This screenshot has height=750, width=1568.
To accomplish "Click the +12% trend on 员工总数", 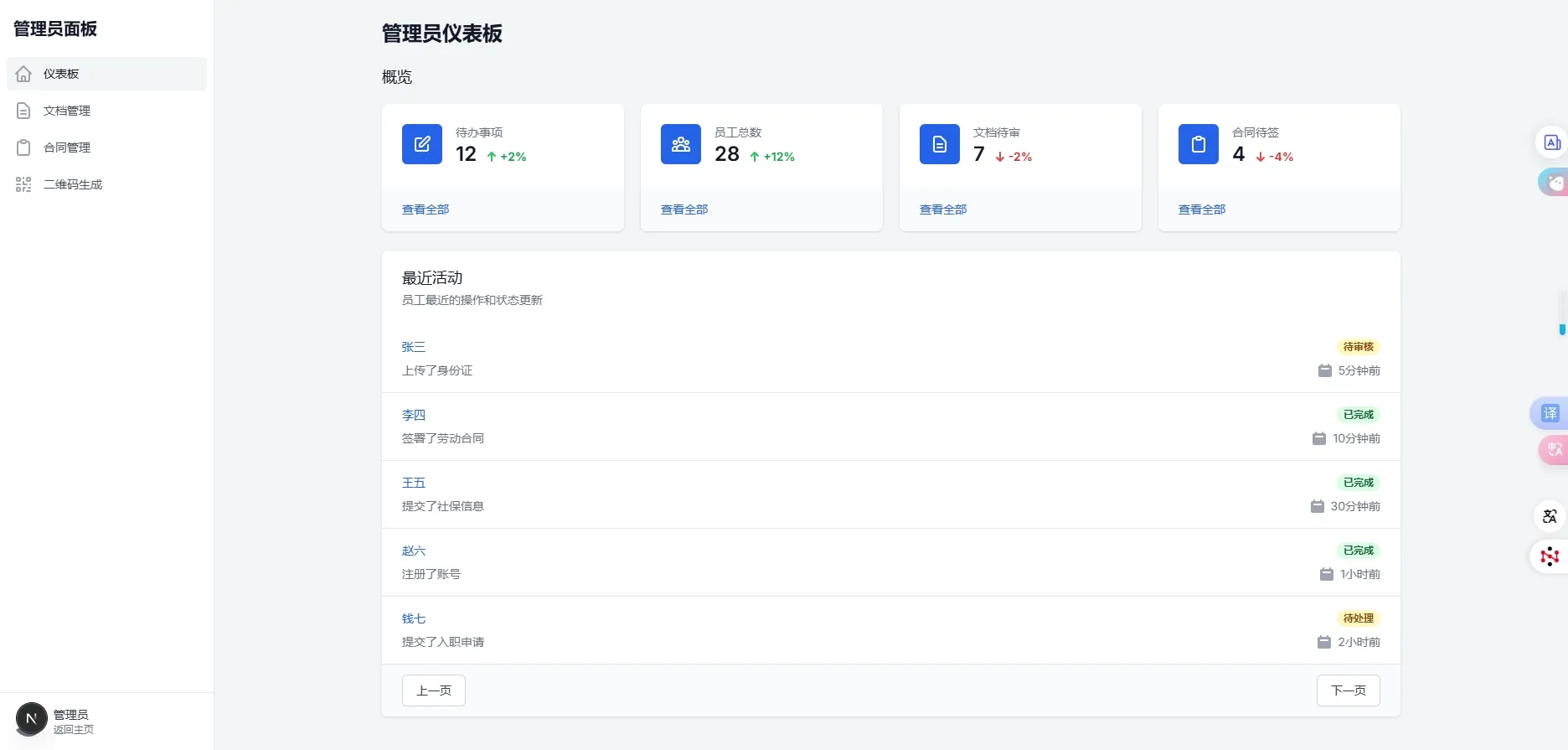I will [772, 157].
